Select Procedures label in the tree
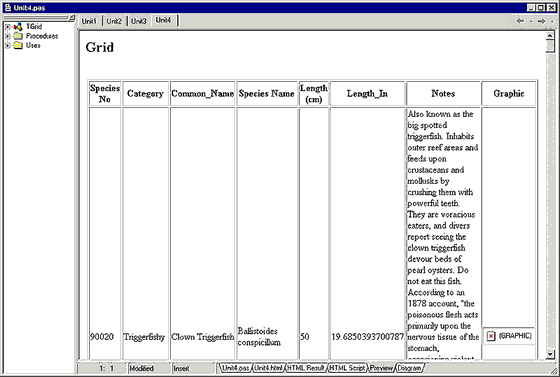Screen dimensions: 560x377 click(x=42, y=36)
